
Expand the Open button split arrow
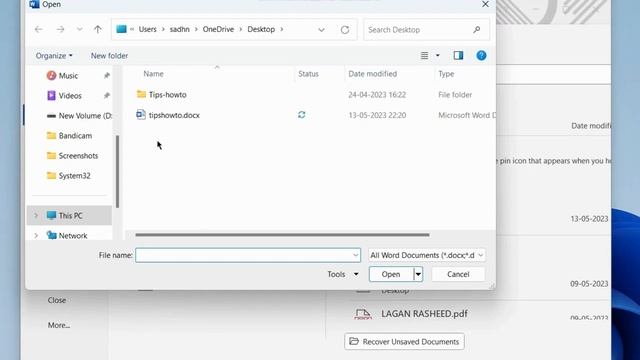coord(418,274)
